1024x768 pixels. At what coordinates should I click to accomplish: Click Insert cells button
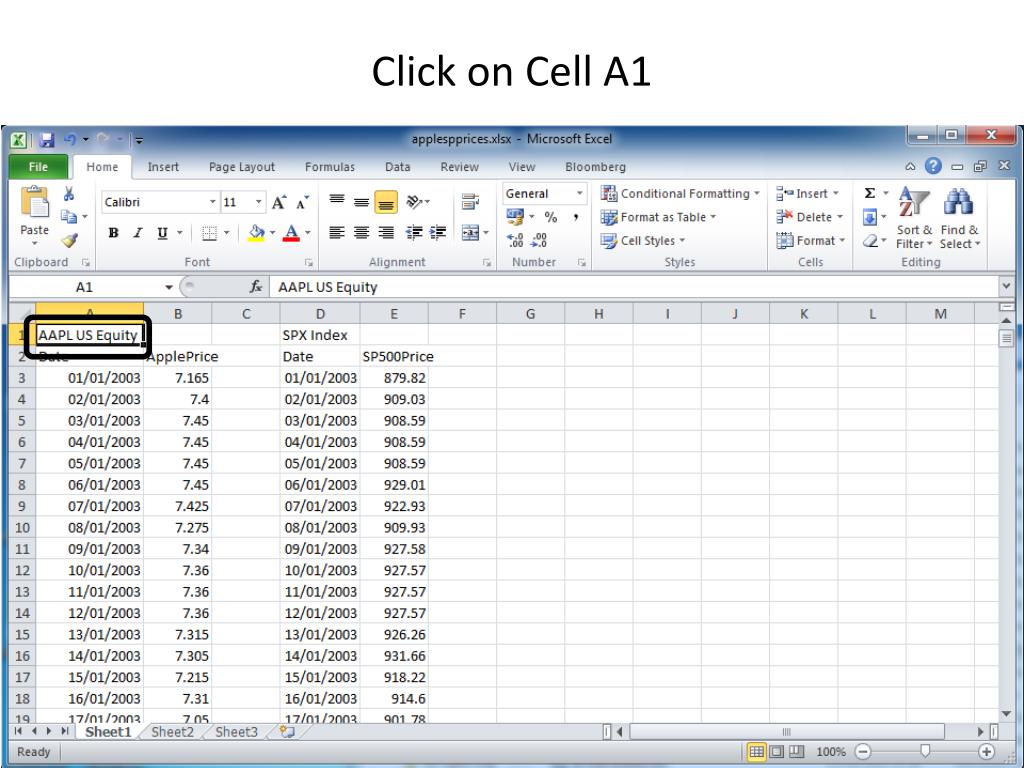coord(808,193)
